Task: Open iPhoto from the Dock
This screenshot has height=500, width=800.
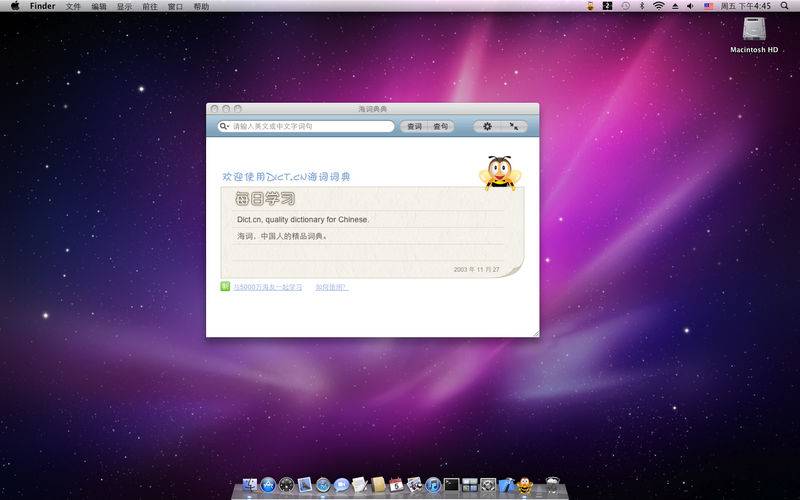Action: point(414,484)
